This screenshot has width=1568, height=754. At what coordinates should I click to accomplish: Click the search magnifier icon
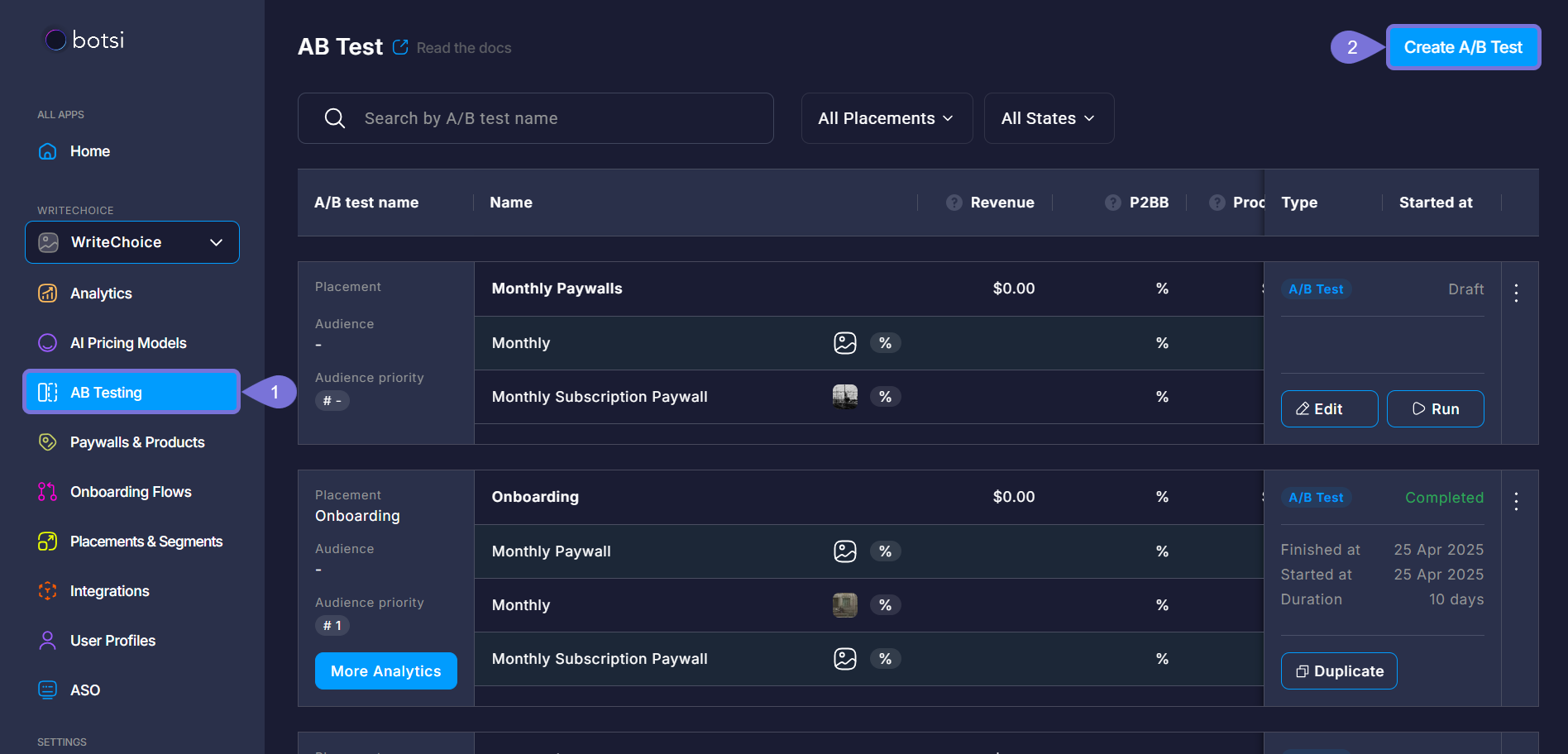[x=335, y=118]
